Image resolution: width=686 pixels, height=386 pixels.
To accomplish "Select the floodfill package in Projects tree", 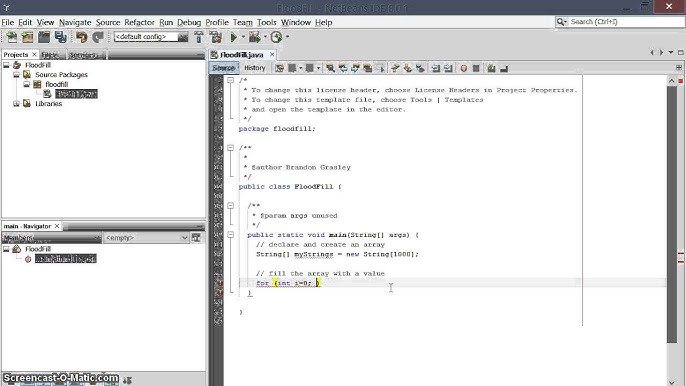I will coord(56,84).
